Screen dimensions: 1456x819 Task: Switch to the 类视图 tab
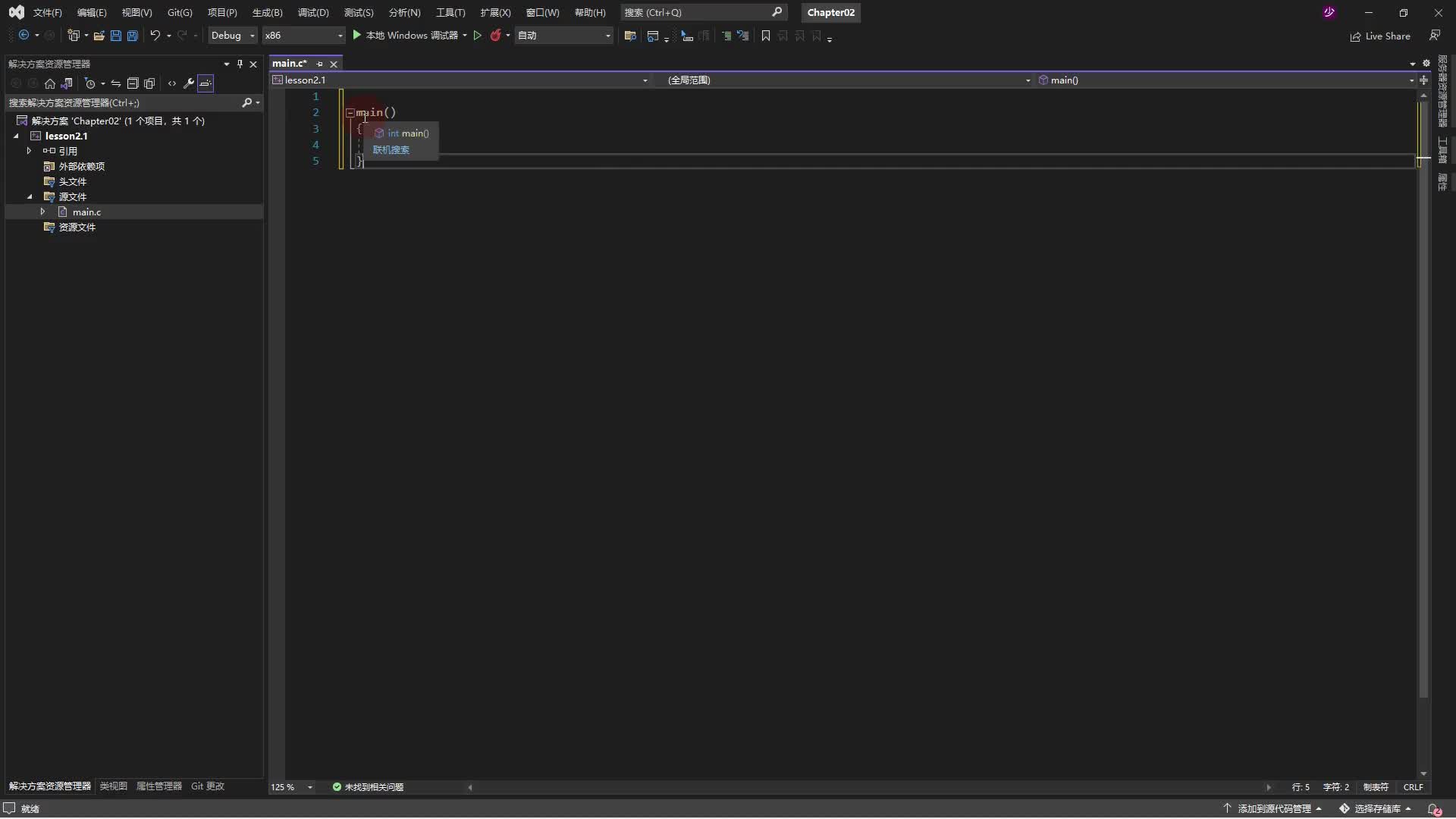pos(114,786)
